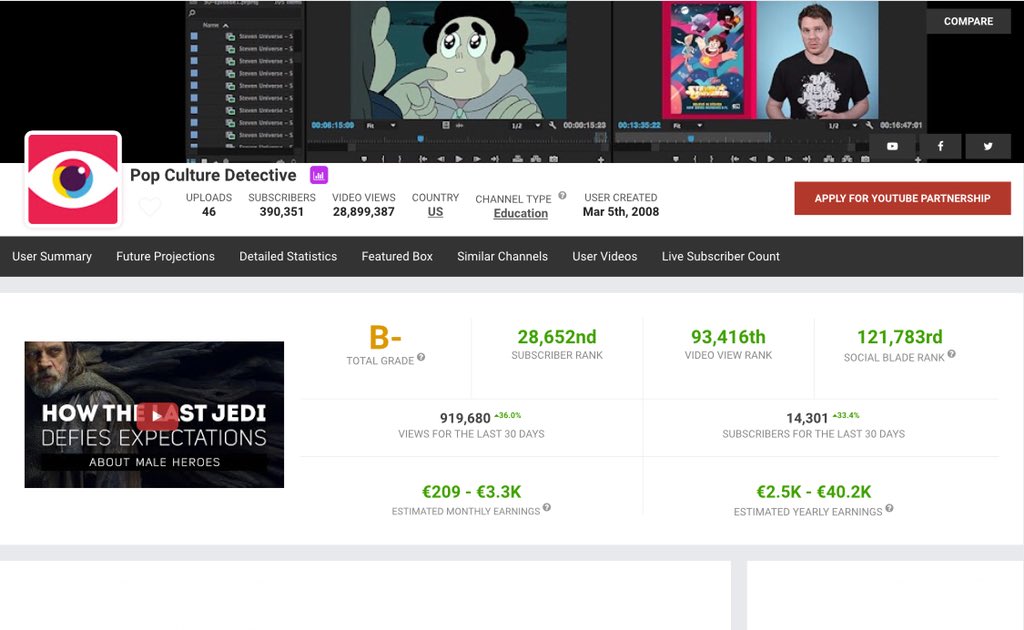This screenshot has height=630, width=1024.
Task: Open the channel's Facebook icon
Action: click(940, 146)
